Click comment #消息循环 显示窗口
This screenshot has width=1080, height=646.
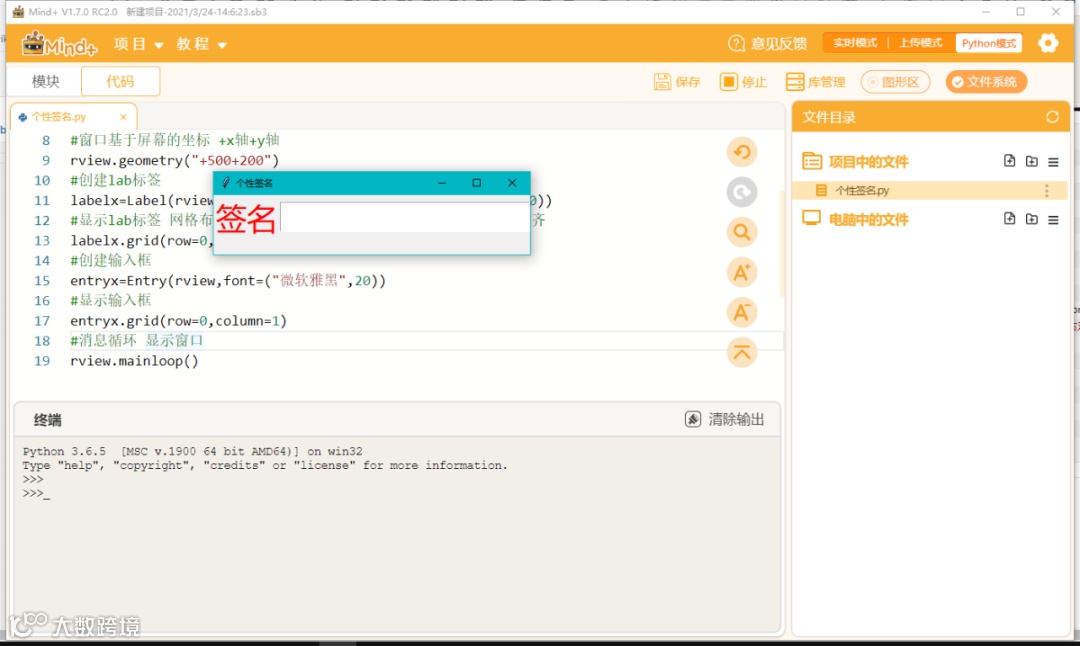(x=136, y=341)
